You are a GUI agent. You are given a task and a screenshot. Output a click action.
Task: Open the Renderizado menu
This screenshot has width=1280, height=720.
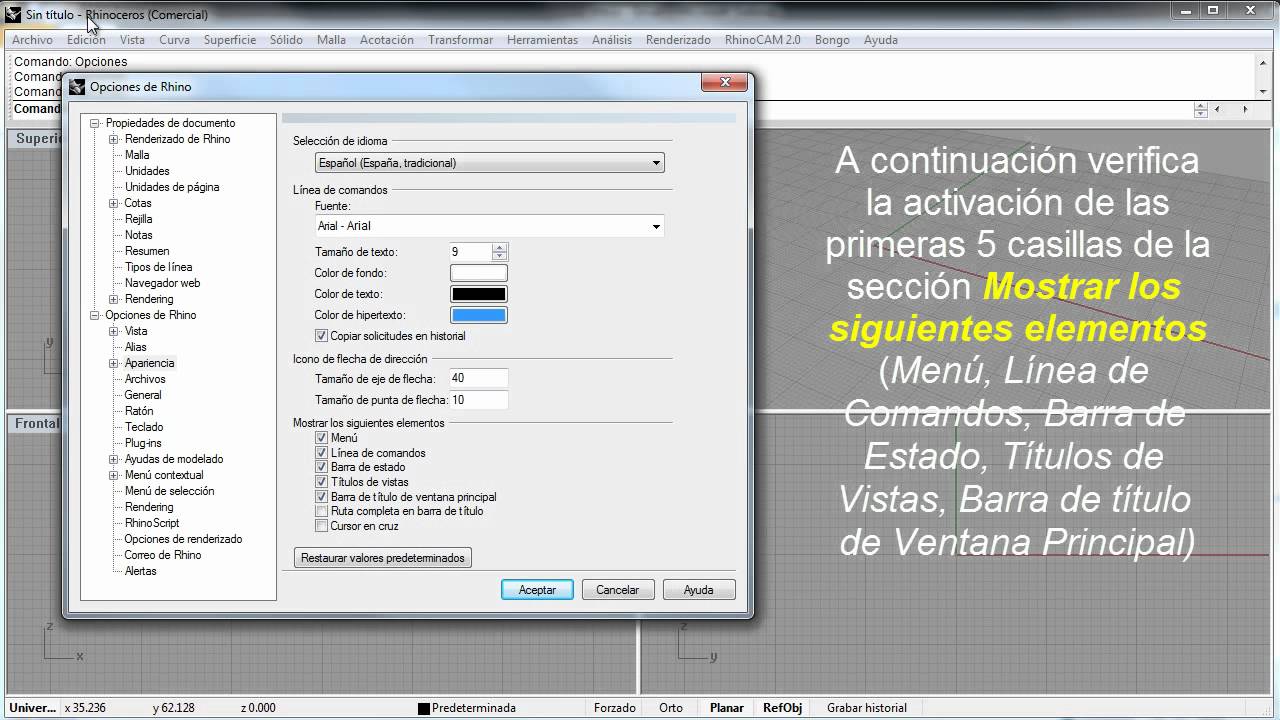click(678, 40)
